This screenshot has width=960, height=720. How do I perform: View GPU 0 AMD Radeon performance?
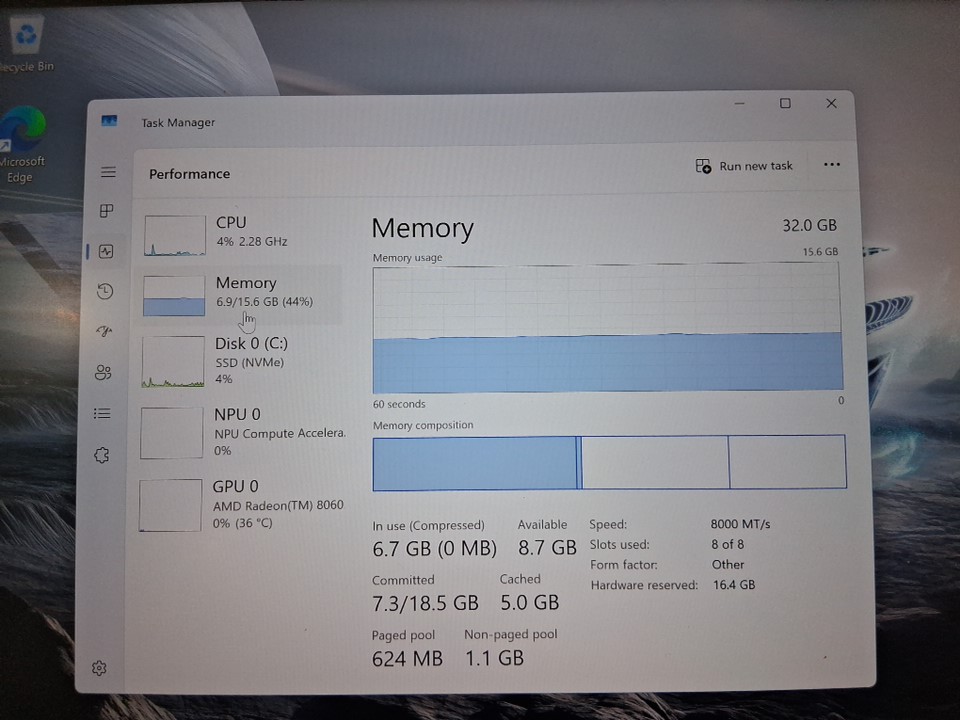point(242,503)
